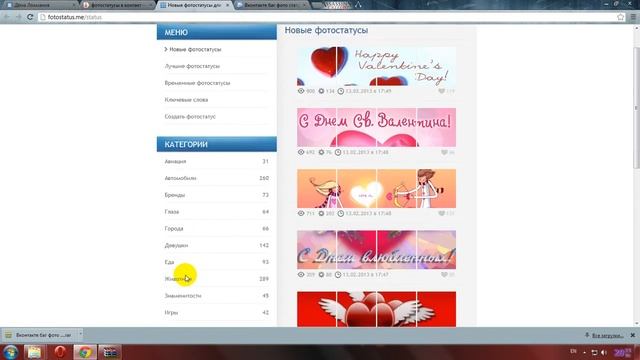Click the installs icon under 'С Днем Св. Валентина'
Viewport: 640px width, 360px height.
click(x=321, y=152)
